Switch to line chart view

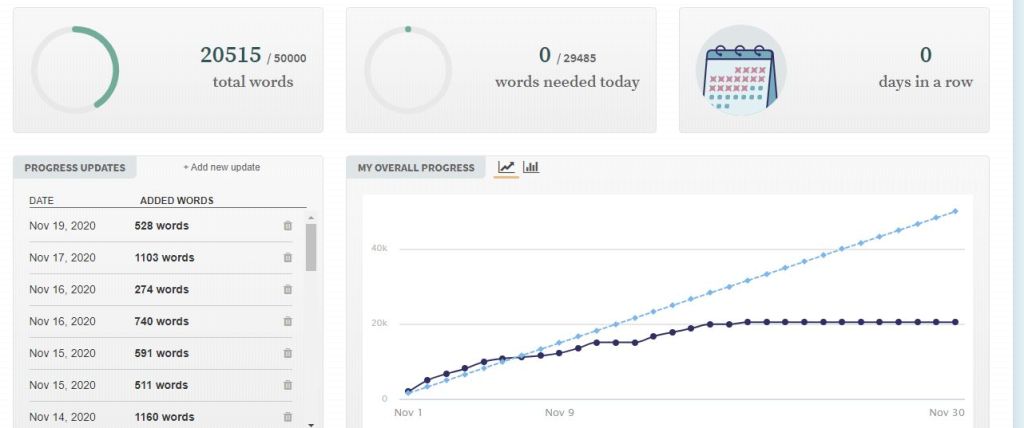click(x=507, y=167)
